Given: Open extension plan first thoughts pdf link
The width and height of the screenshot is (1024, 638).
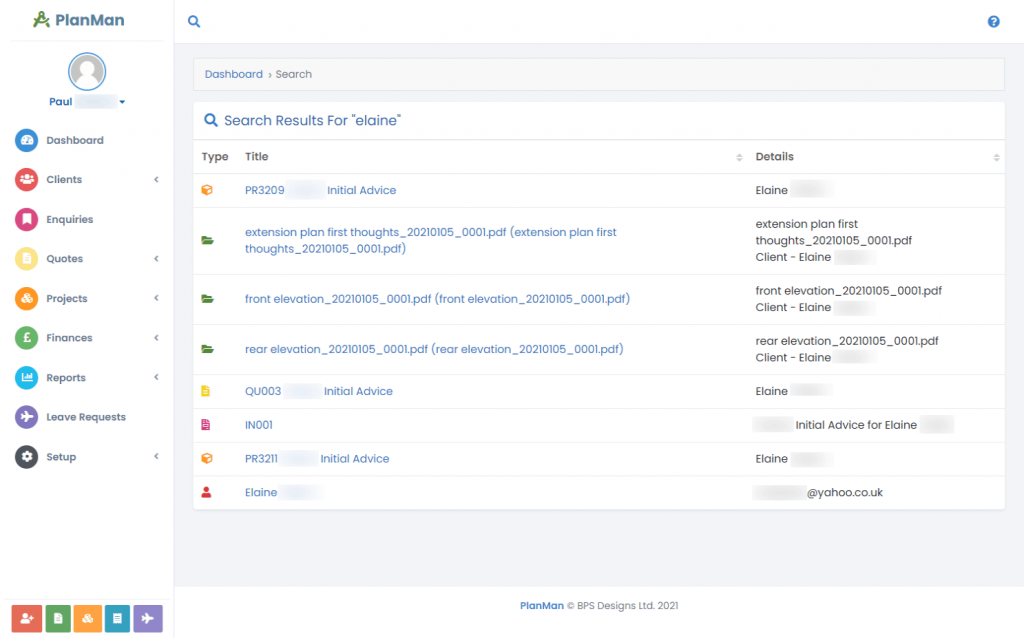Looking at the screenshot, I should [430, 240].
